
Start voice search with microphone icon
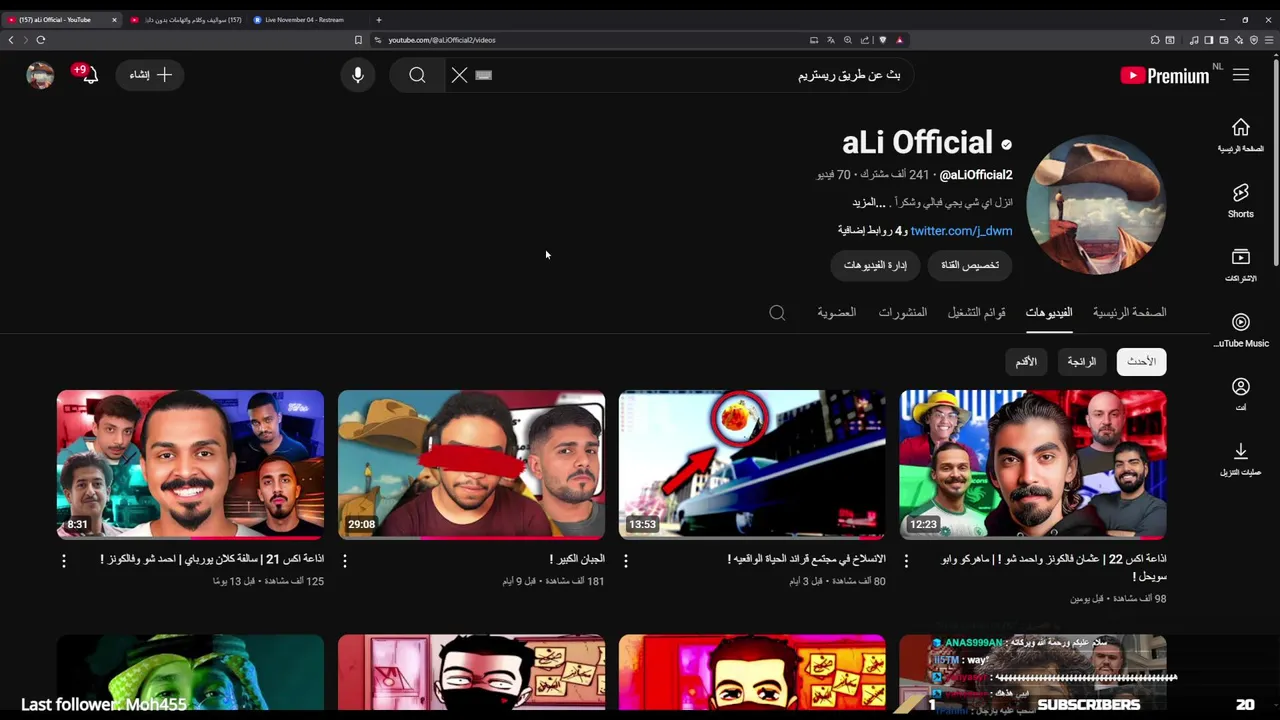(x=358, y=75)
